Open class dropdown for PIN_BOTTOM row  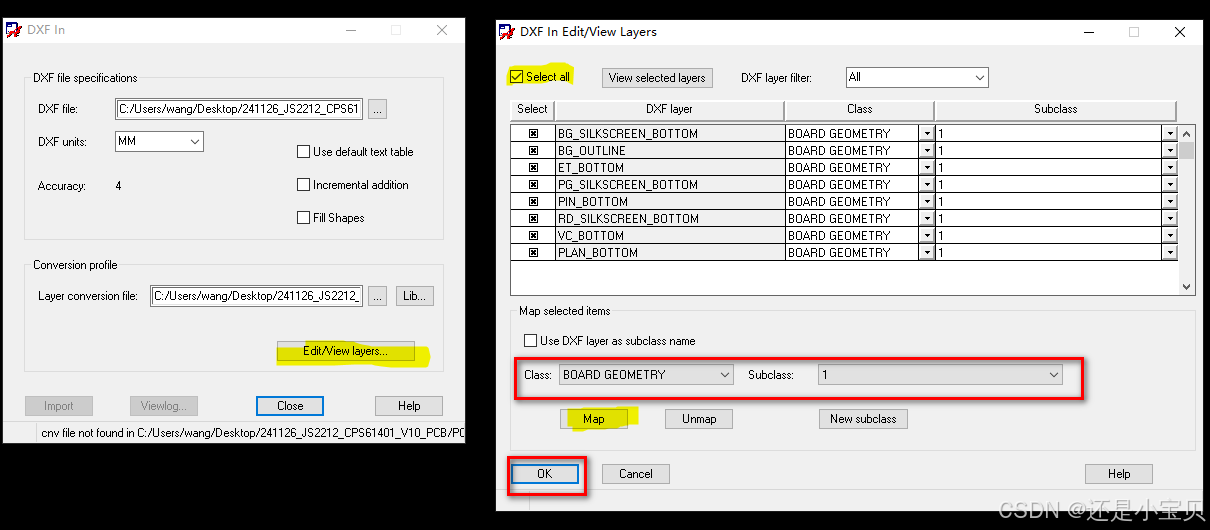[926, 202]
